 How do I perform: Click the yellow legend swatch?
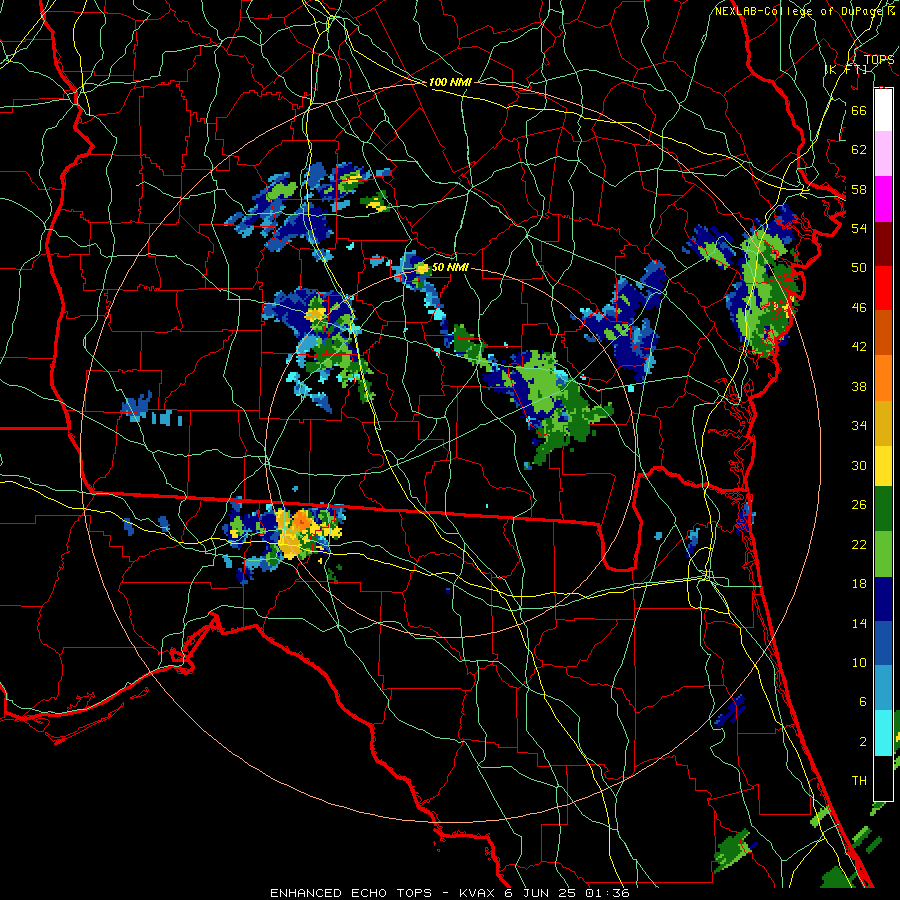click(883, 466)
